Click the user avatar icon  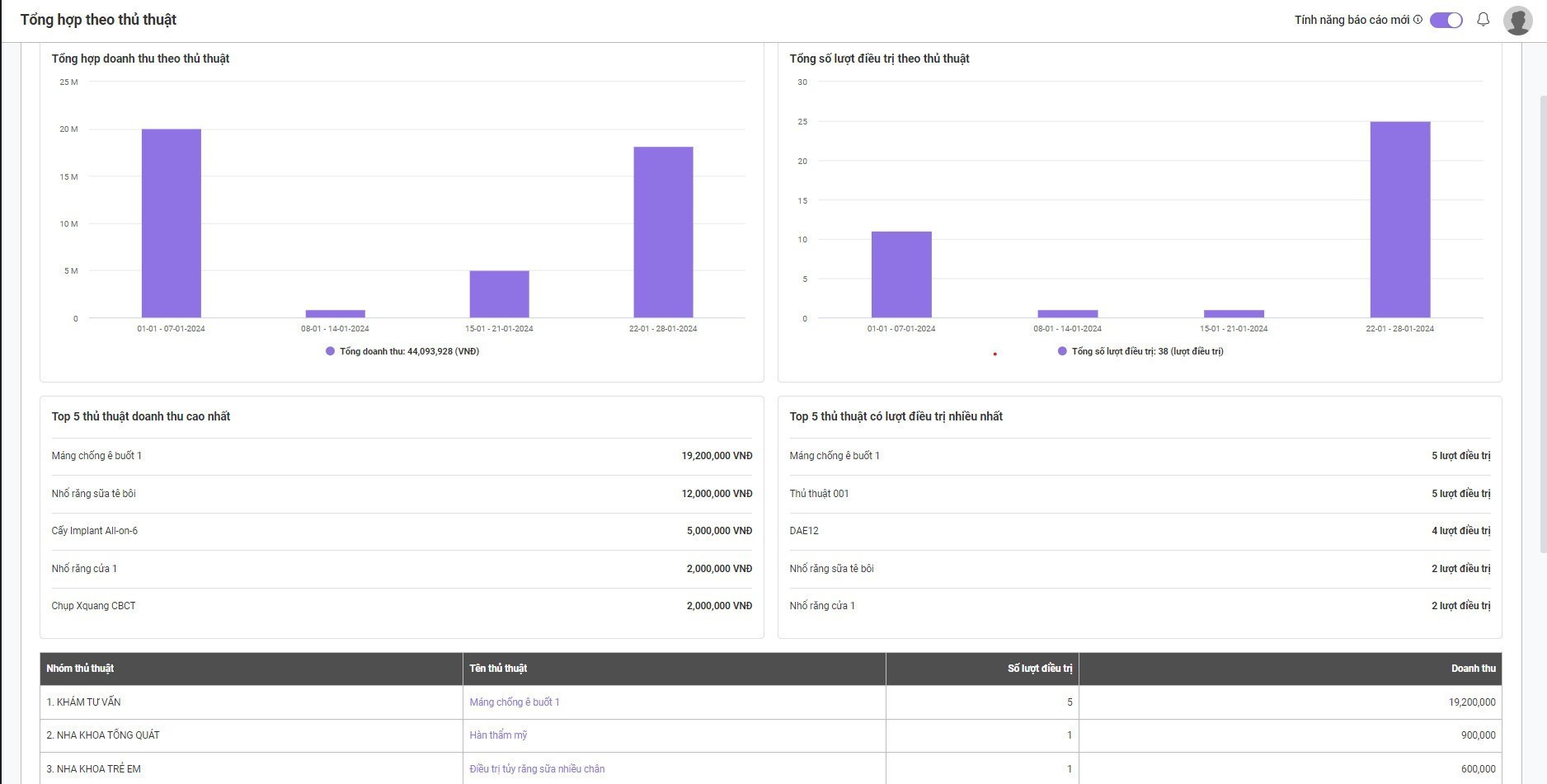1517,20
